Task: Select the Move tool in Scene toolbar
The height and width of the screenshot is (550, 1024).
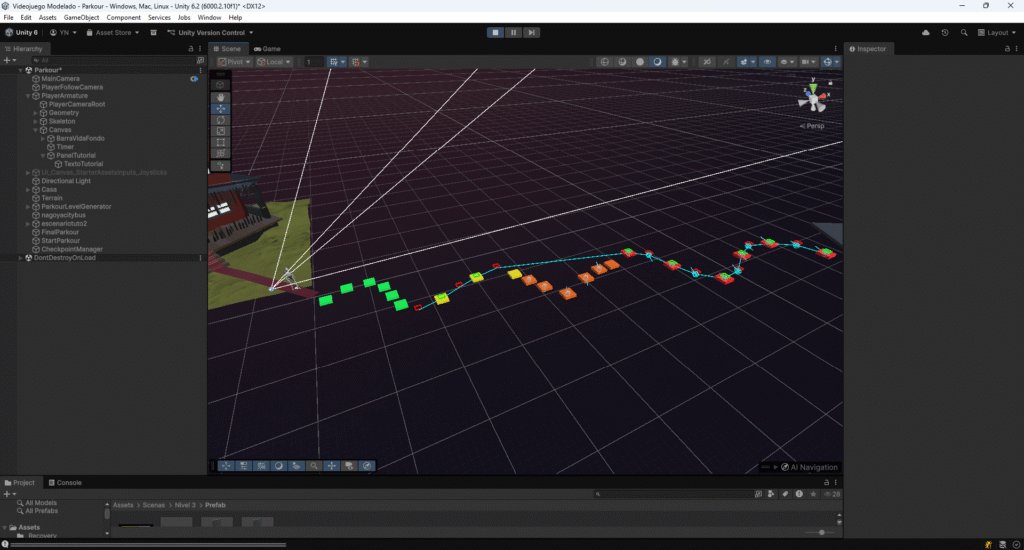Action: click(x=221, y=109)
